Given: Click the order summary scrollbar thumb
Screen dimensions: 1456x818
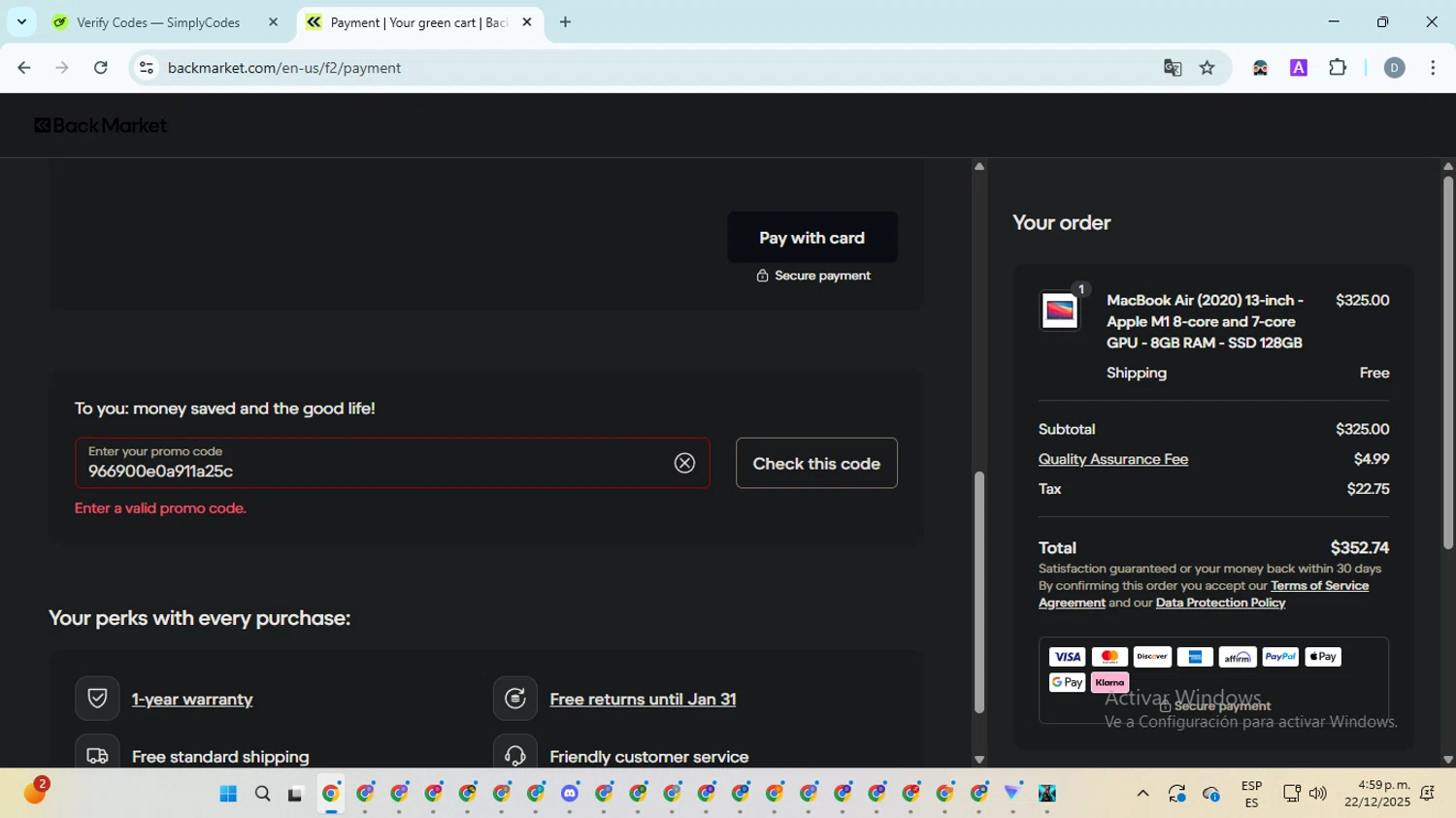Looking at the screenshot, I should 1448,364.
